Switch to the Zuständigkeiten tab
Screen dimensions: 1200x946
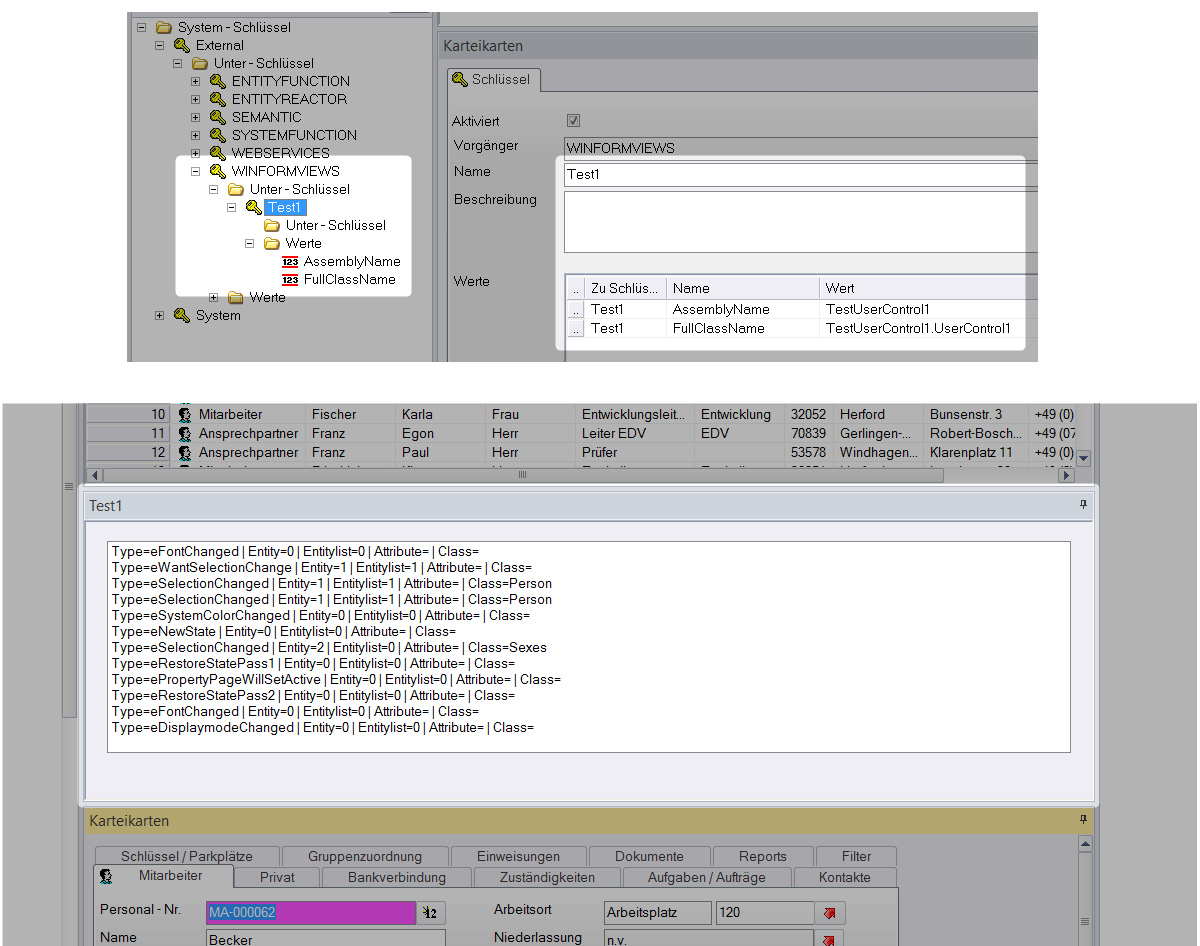click(546, 877)
